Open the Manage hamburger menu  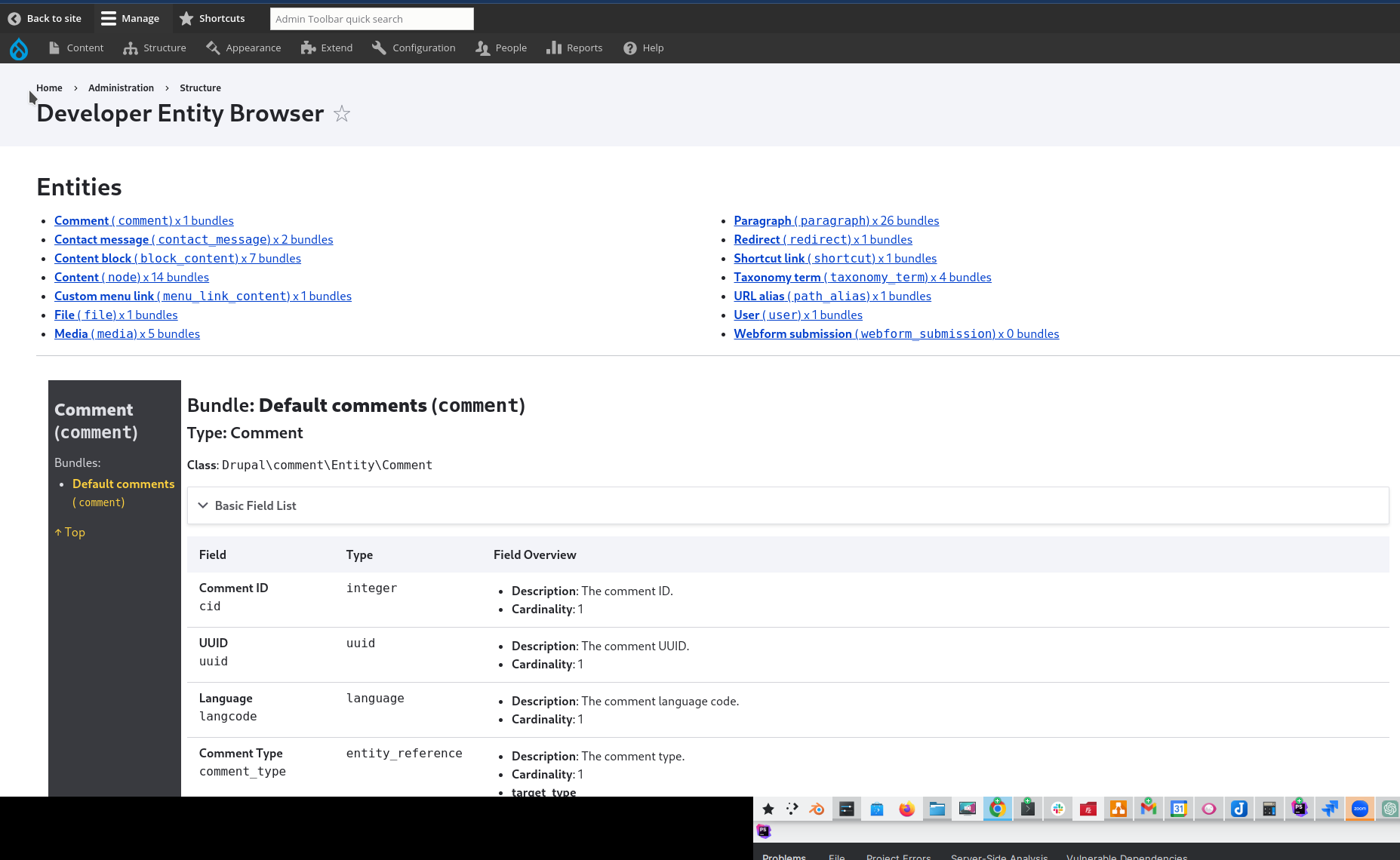[x=130, y=18]
